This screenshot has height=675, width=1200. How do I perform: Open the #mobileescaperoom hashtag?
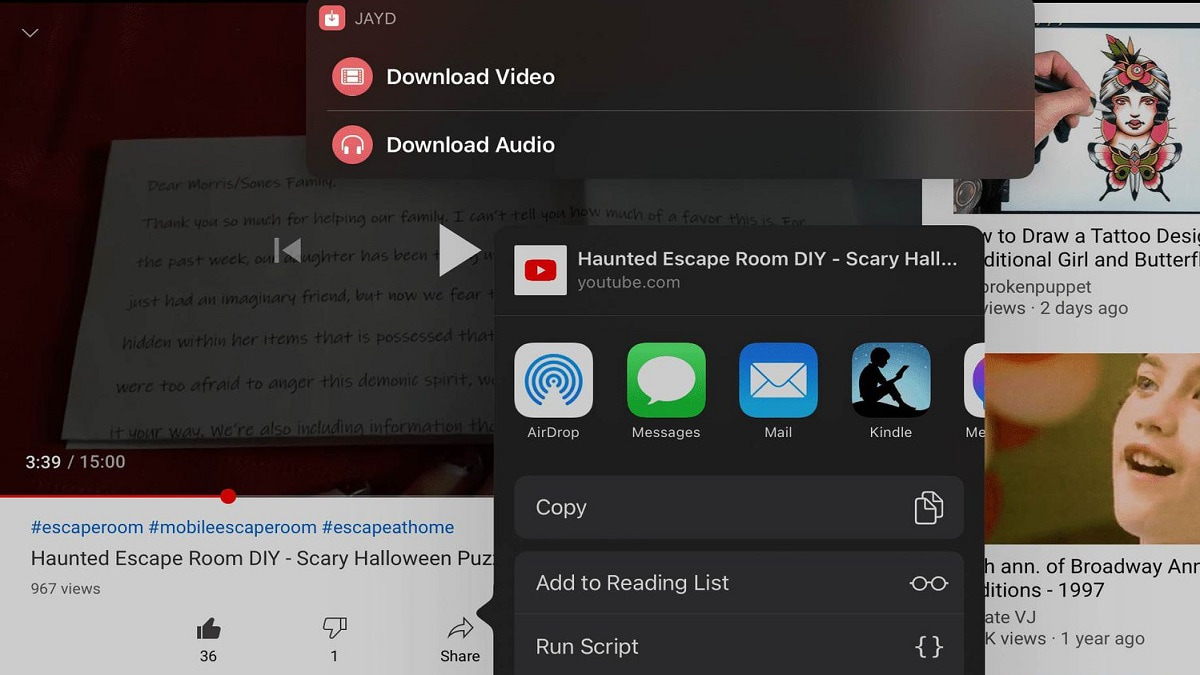[232, 527]
